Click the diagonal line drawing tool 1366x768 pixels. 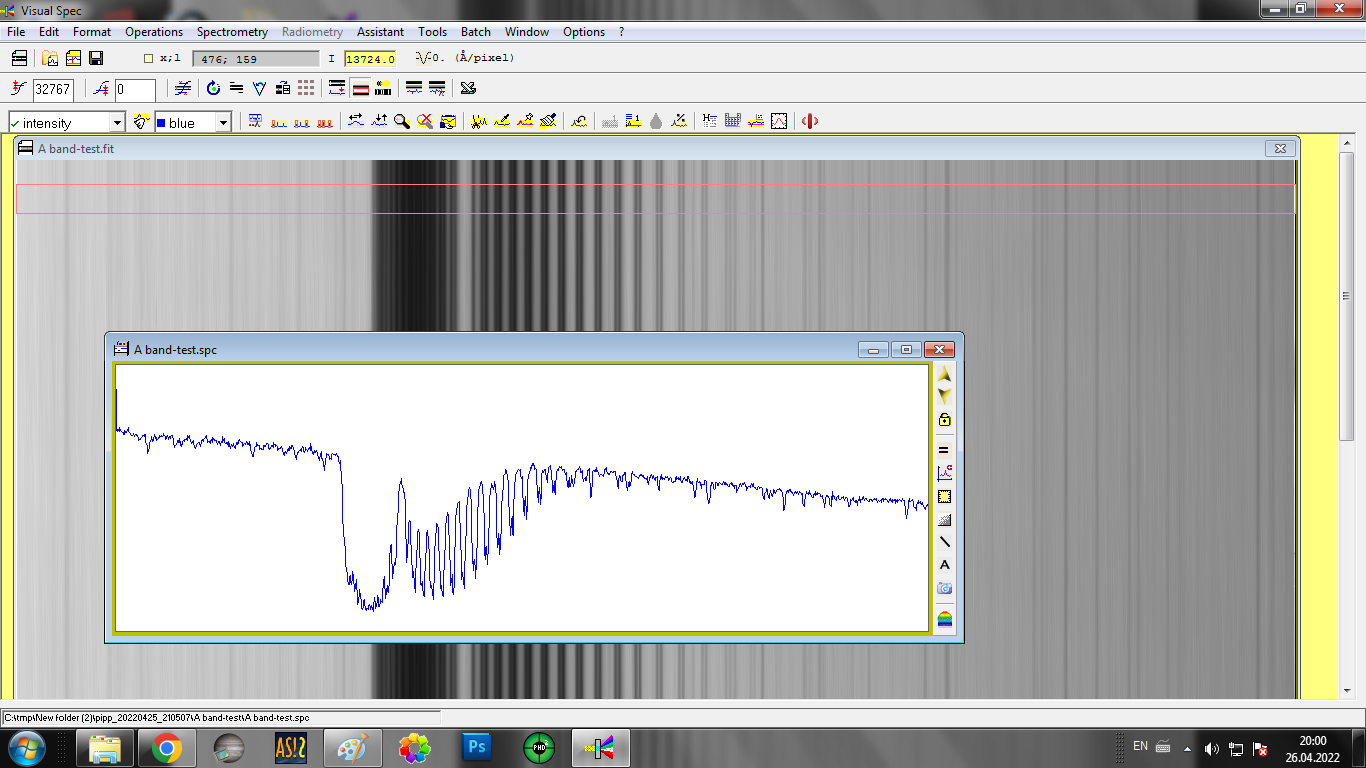944,542
